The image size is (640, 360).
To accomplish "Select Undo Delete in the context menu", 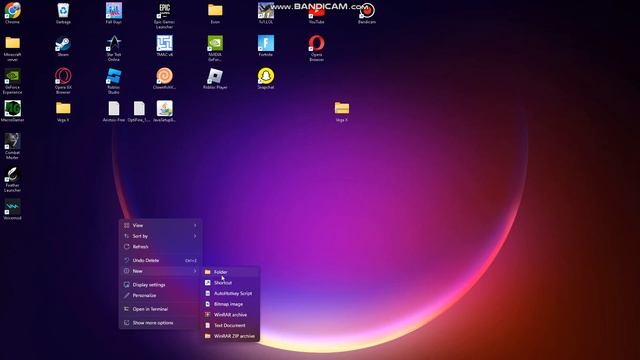I will (x=160, y=260).
